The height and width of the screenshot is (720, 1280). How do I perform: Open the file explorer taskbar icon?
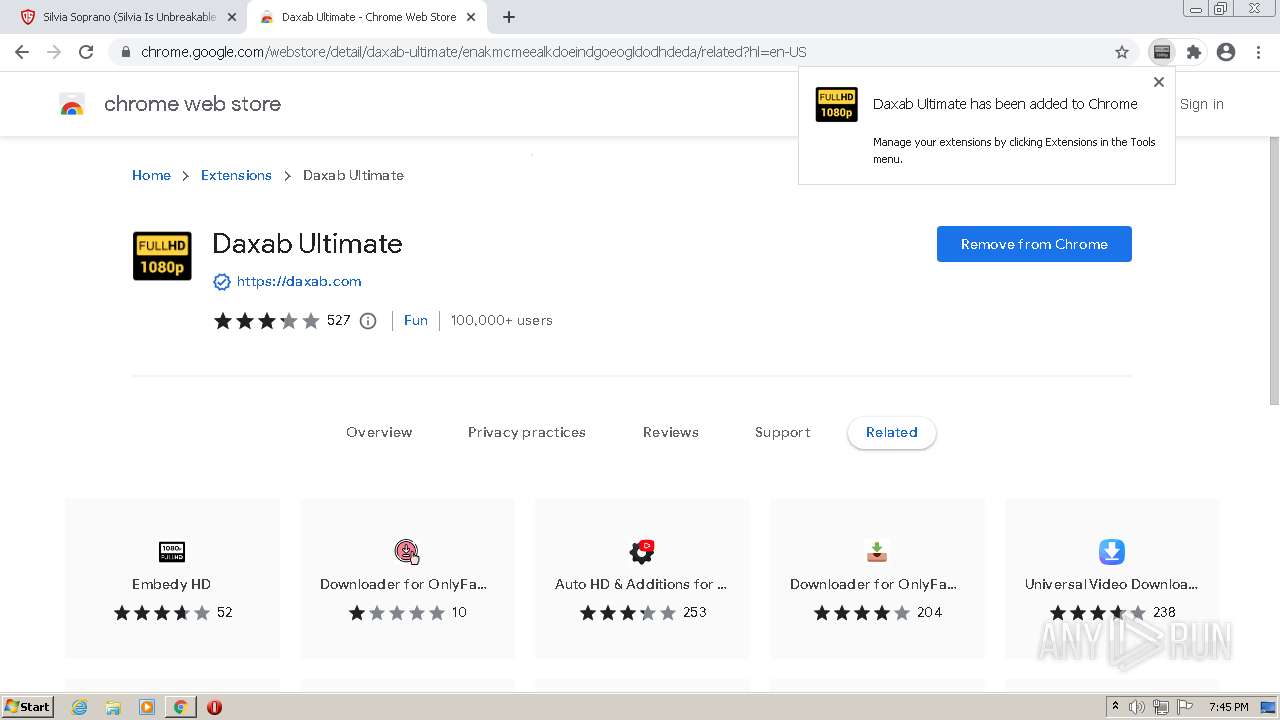tap(113, 707)
